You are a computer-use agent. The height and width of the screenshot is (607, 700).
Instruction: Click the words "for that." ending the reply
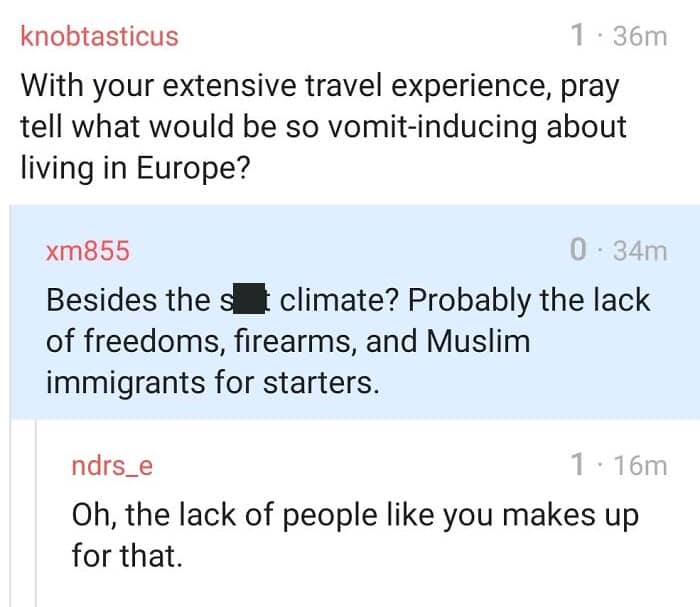pyautogui.click(x=127, y=556)
